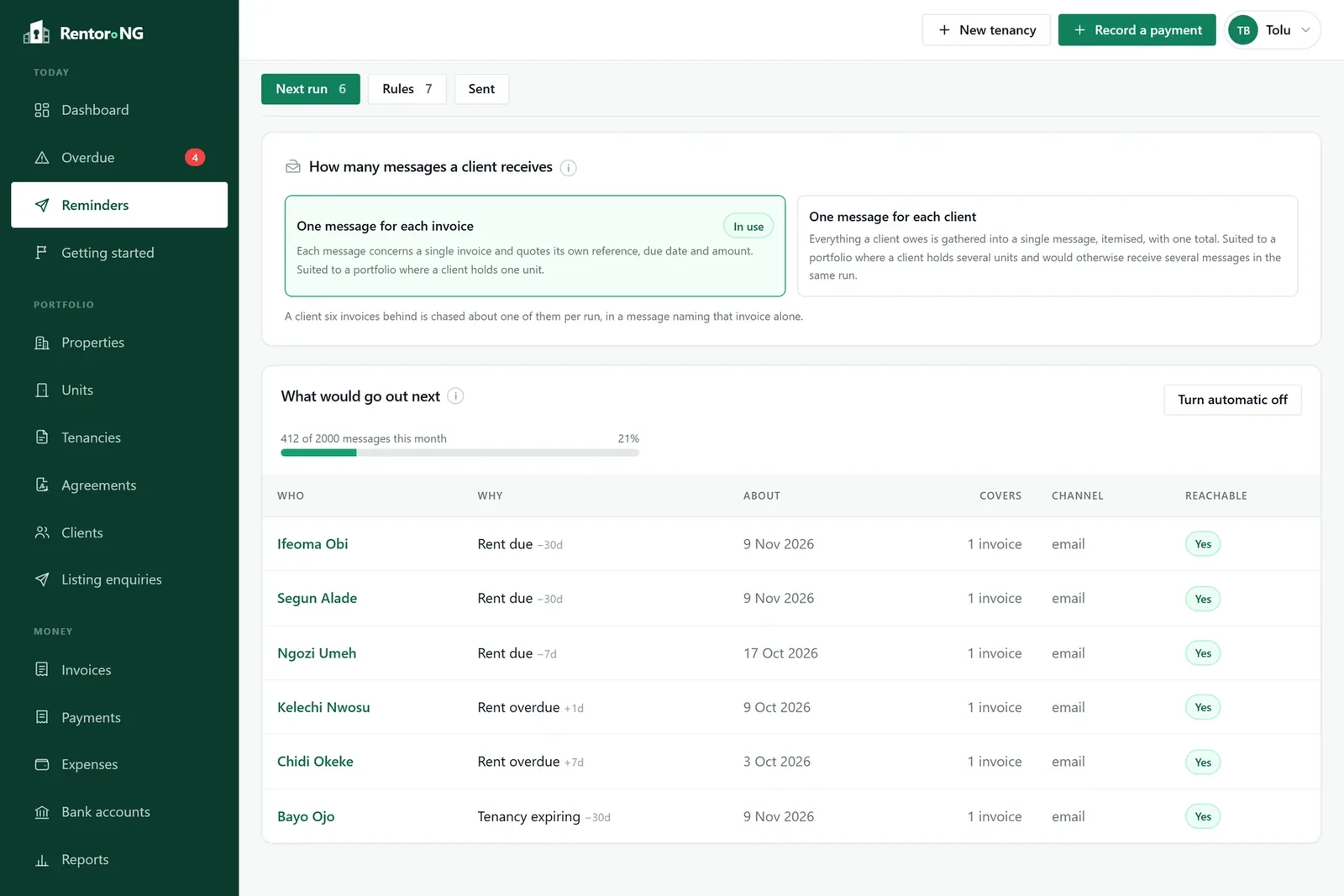Click the Overdue warning triangle icon

pos(42,158)
